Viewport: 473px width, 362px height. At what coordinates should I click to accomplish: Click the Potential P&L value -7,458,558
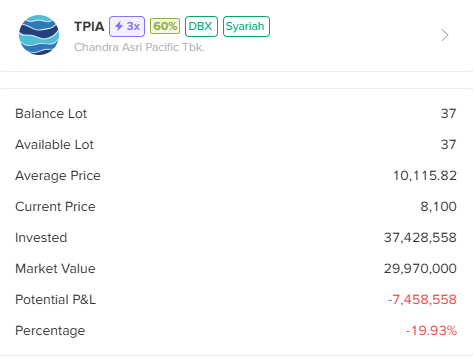422,300
